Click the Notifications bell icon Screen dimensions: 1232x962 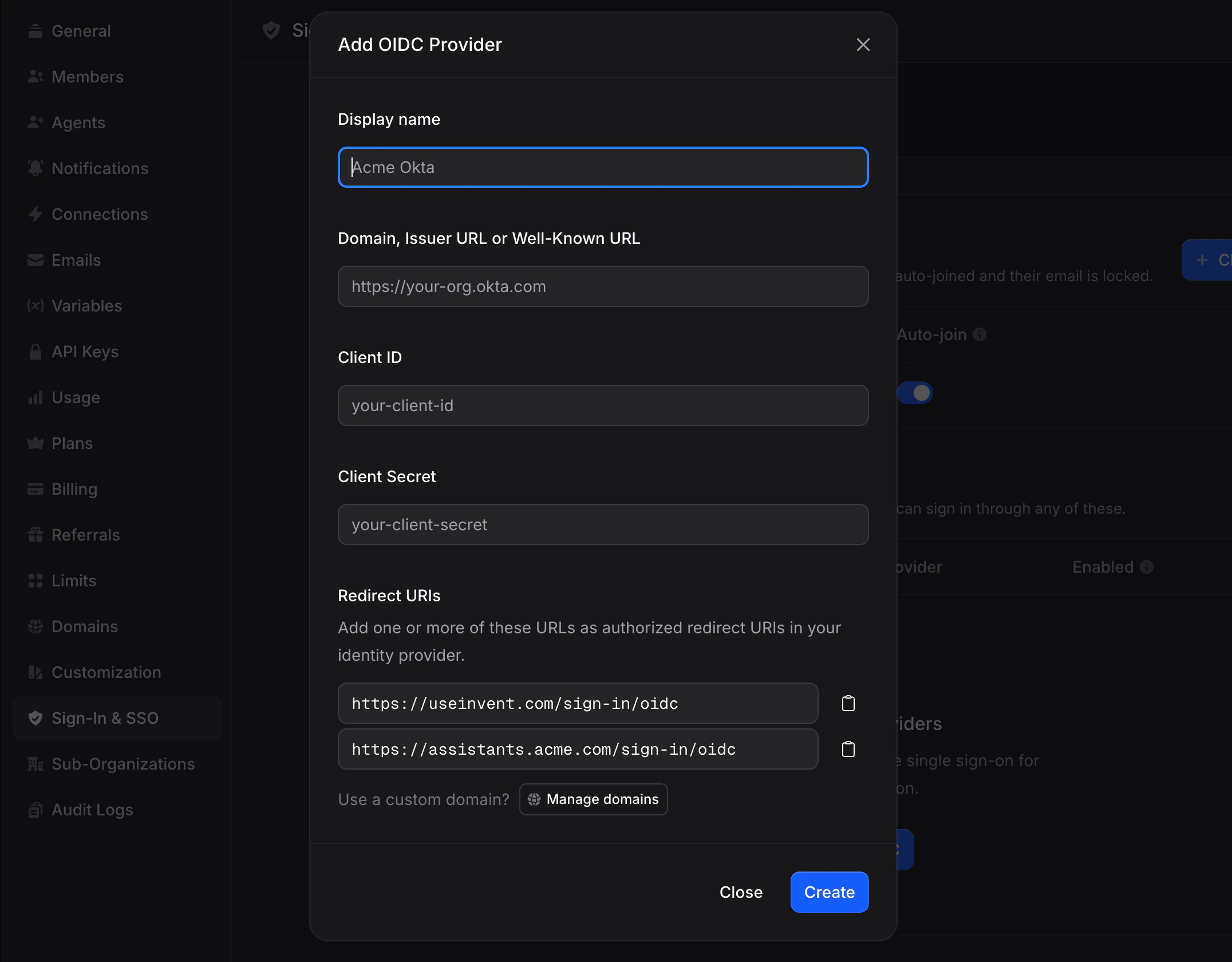35,168
